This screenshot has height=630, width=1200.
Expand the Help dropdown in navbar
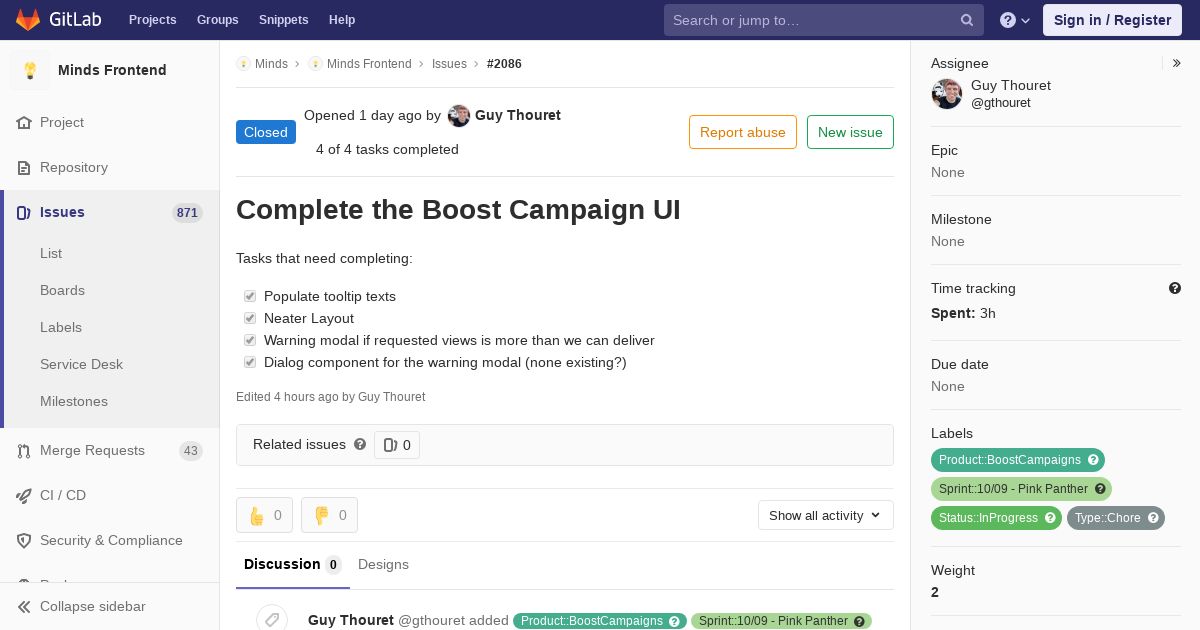1015,20
